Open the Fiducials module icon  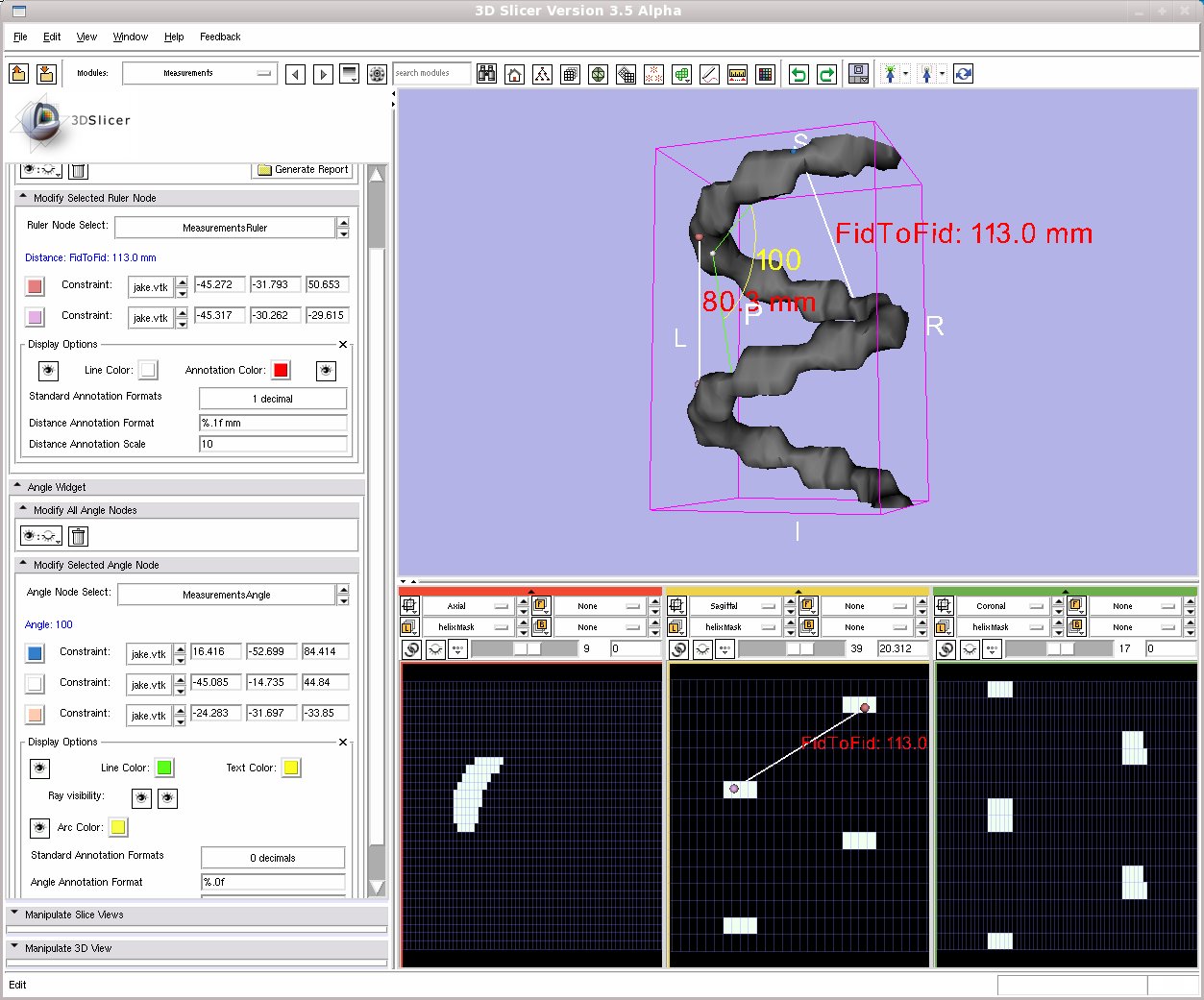(653, 74)
